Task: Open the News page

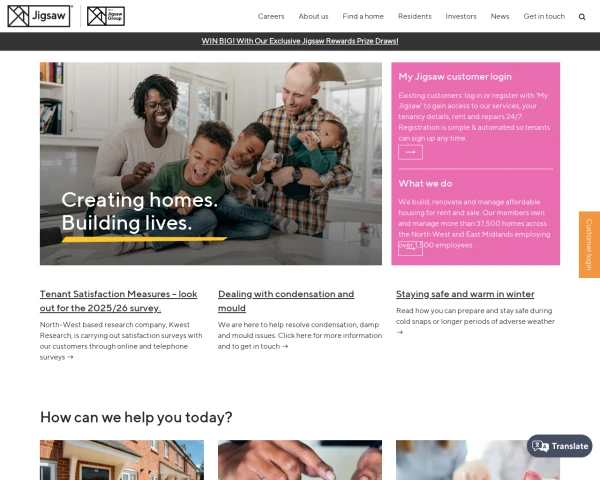Action: pos(500,16)
